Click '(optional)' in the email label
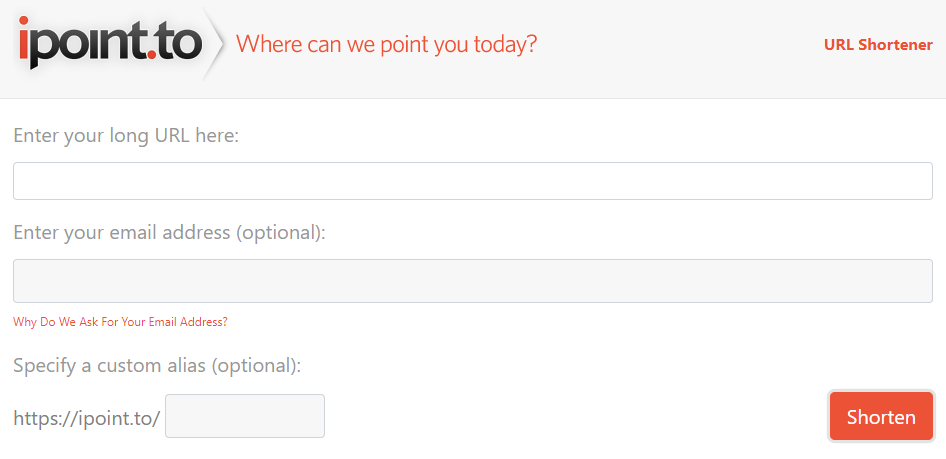This screenshot has width=946, height=459. (x=280, y=232)
